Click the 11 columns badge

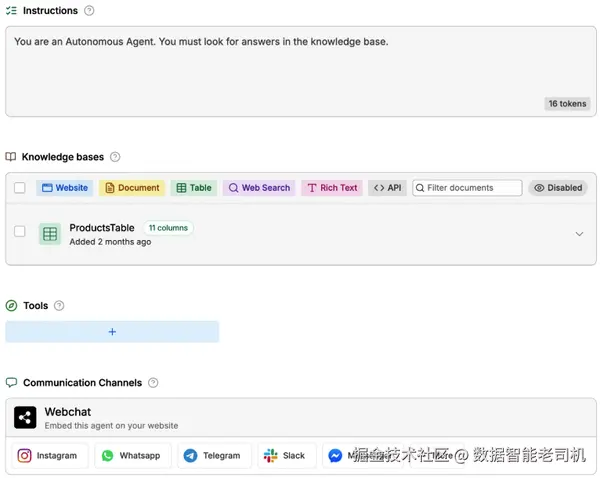pos(168,228)
